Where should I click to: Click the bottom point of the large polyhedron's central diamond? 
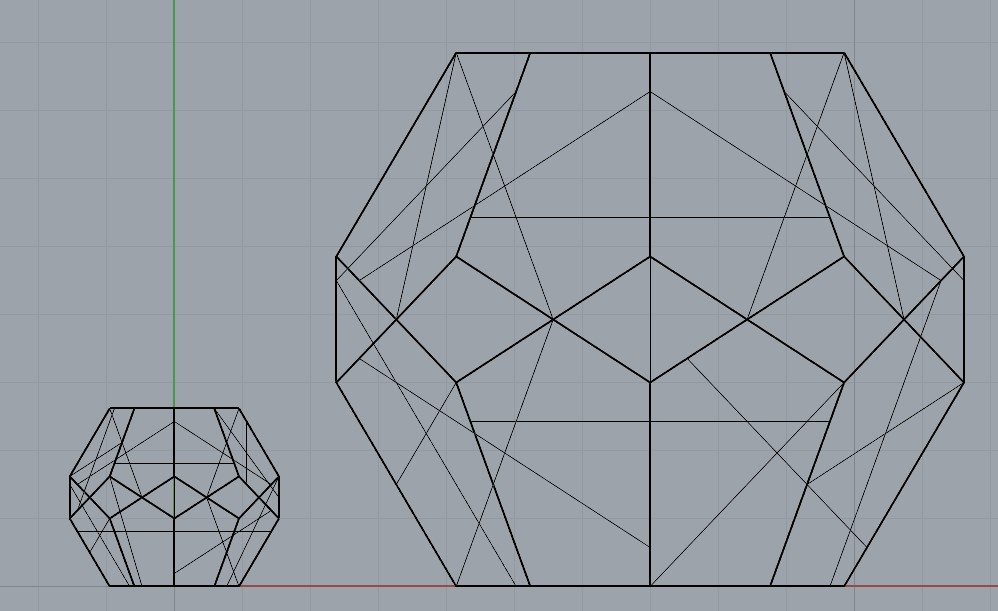(x=650, y=382)
